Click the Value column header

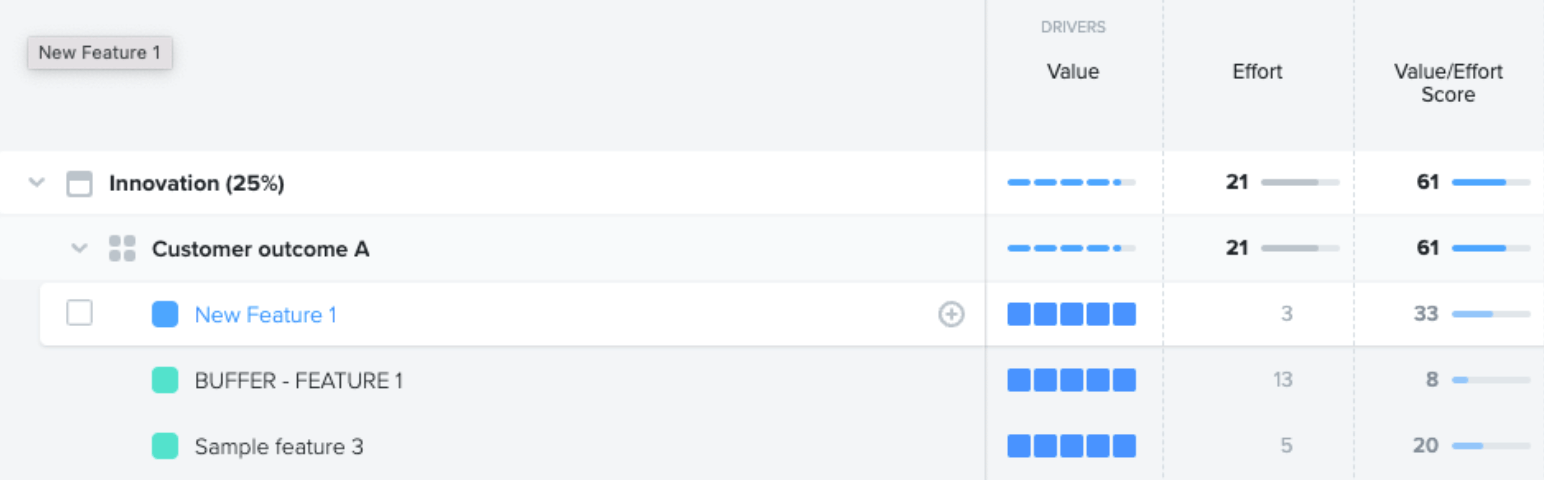(1073, 72)
